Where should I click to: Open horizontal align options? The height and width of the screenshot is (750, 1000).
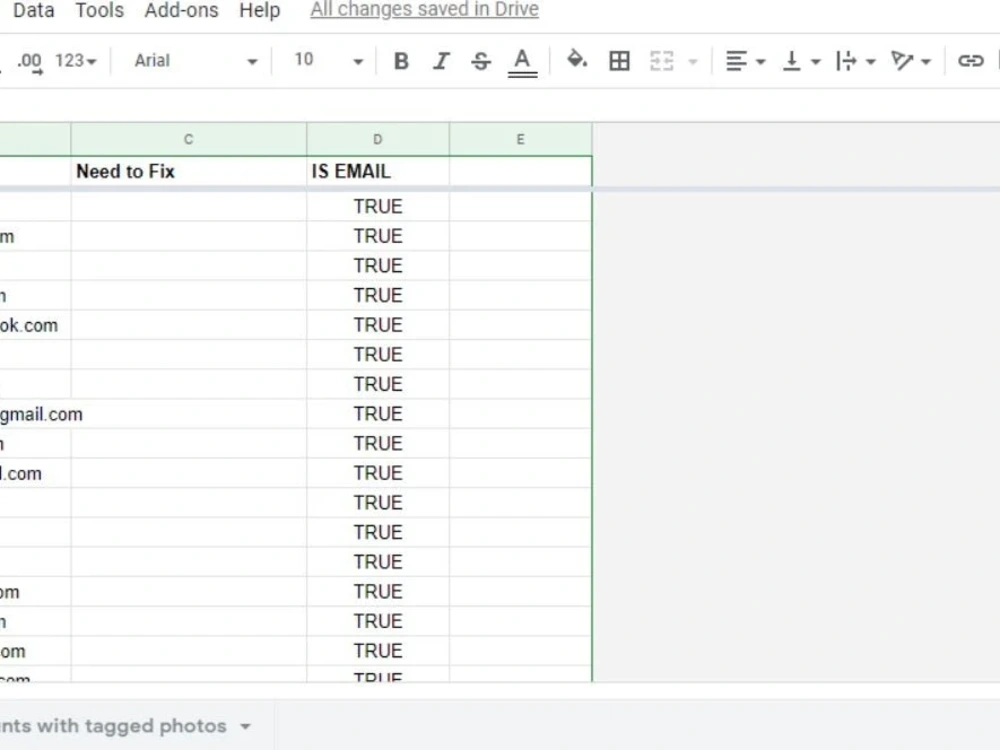pos(745,61)
